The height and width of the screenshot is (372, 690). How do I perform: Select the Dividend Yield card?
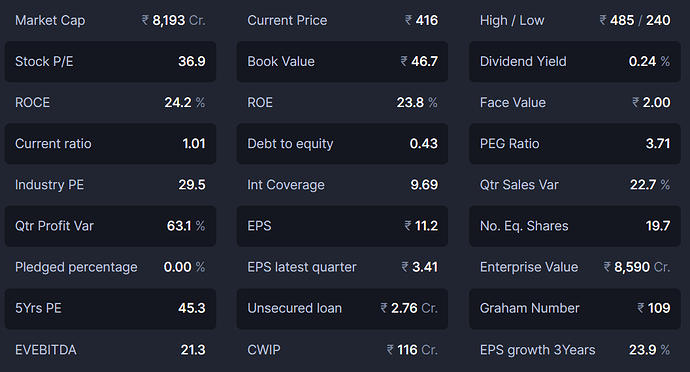click(x=575, y=62)
